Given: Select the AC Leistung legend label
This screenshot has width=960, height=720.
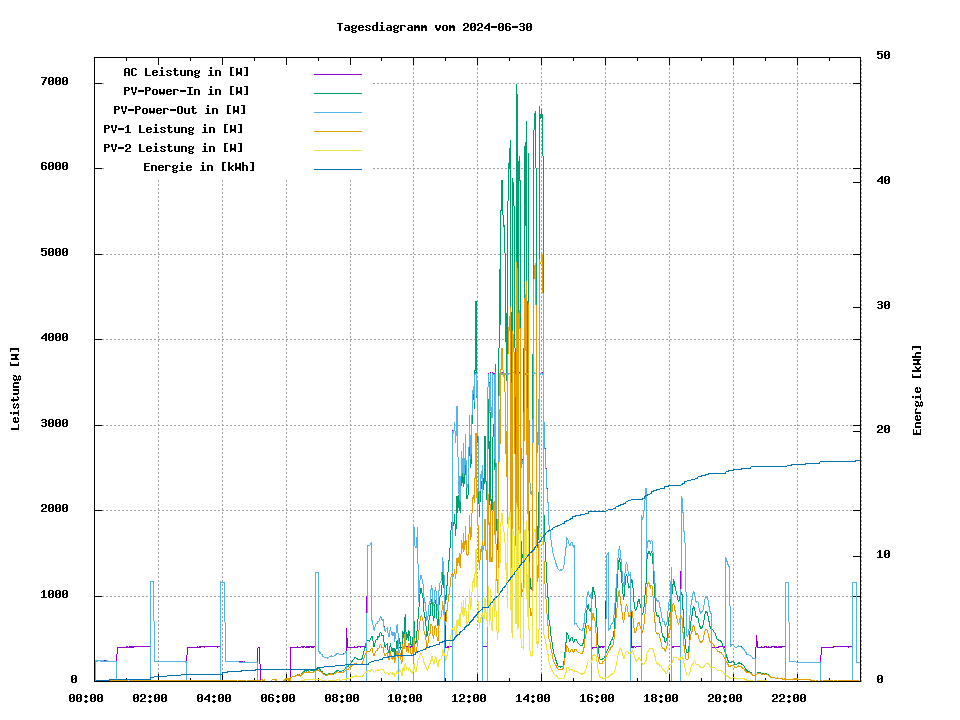Looking at the screenshot, I should 186,72.
